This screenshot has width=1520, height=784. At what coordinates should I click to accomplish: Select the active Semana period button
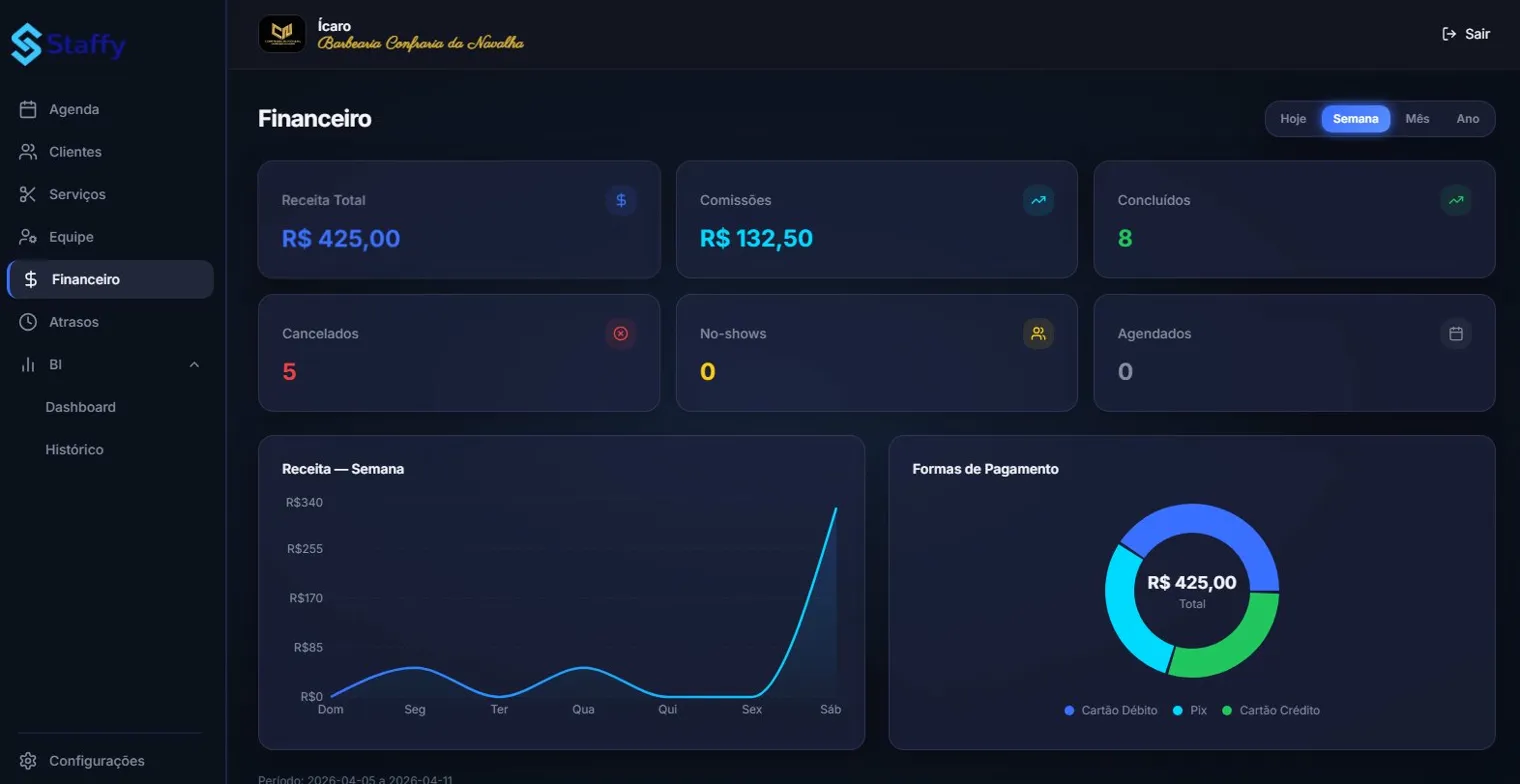pyautogui.click(x=1356, y=119)
